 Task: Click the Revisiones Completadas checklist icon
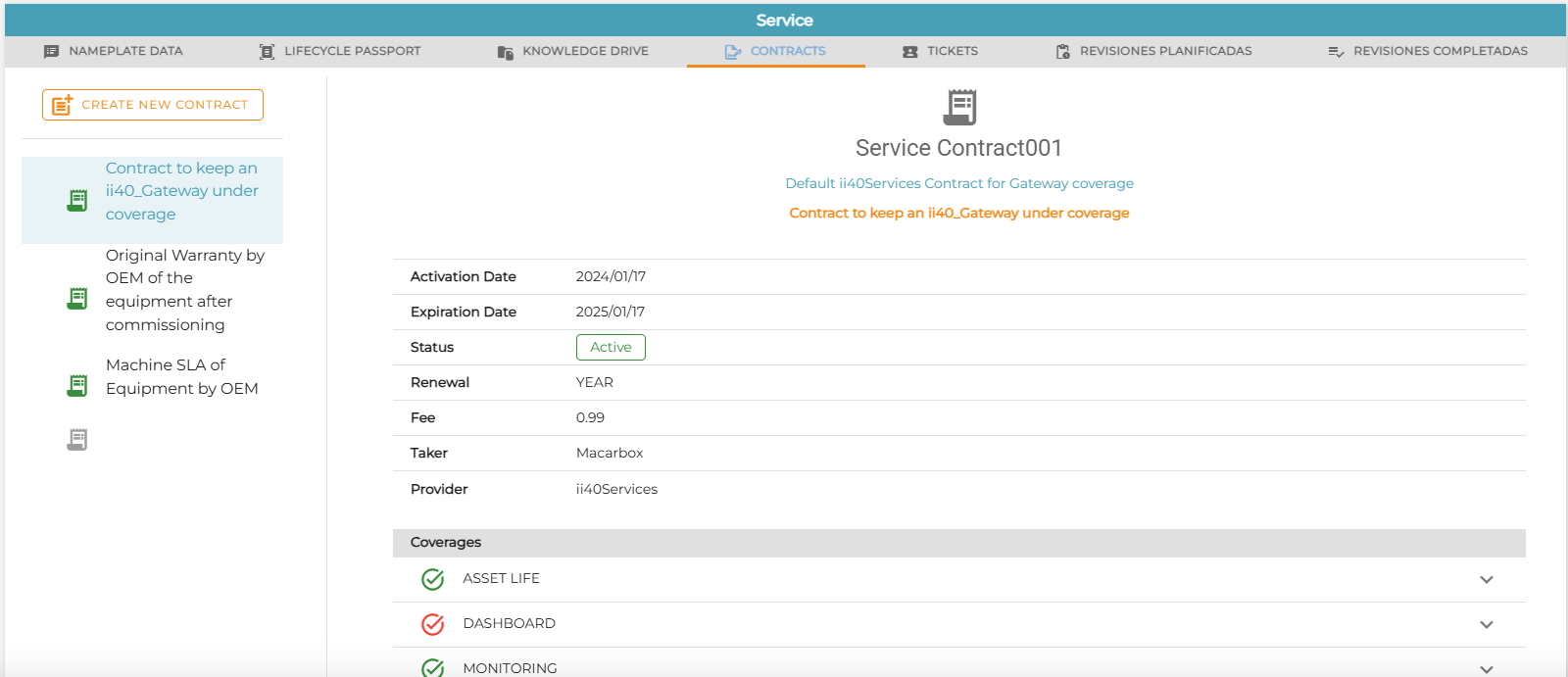[x=1336, y=52]
